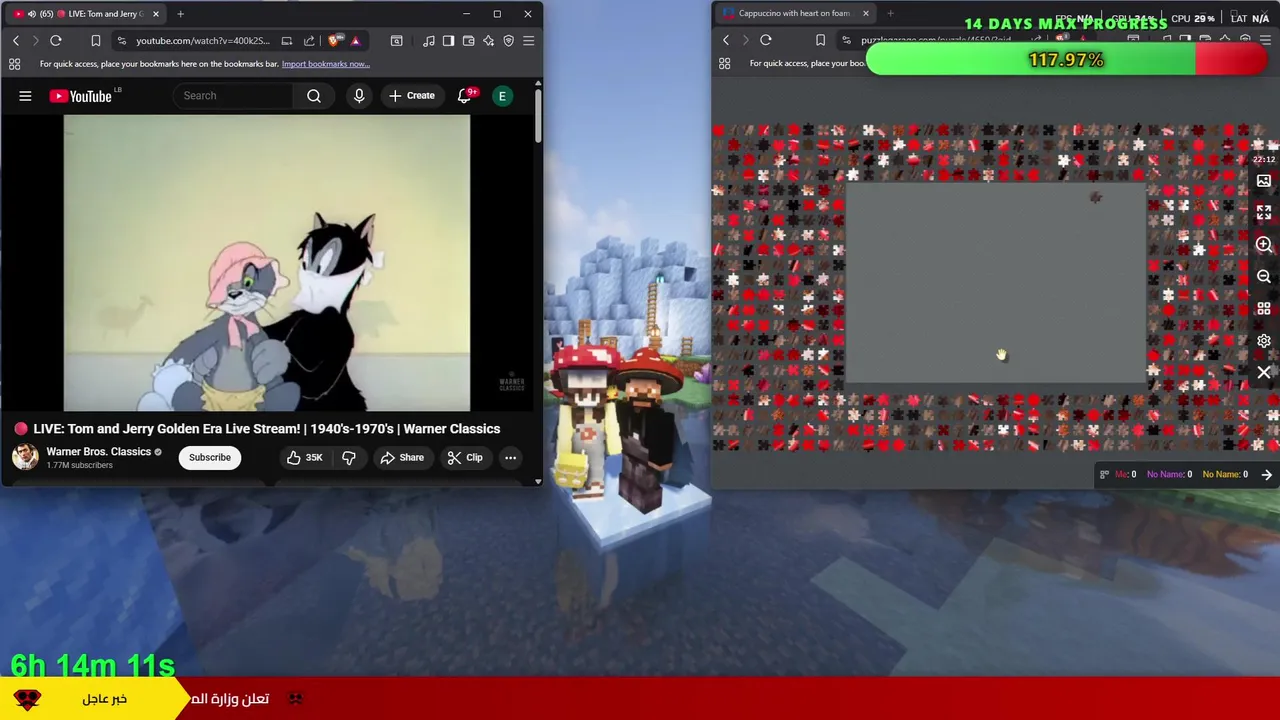Start voice search with the microphone icon
This screenshot has width=1280, height=720.
click(359, 96)
